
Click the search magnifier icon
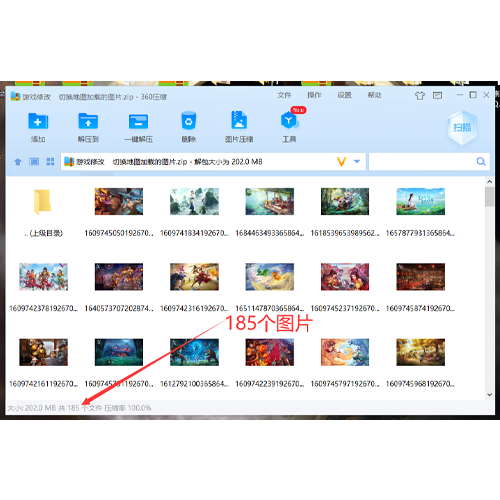point(481,162)
